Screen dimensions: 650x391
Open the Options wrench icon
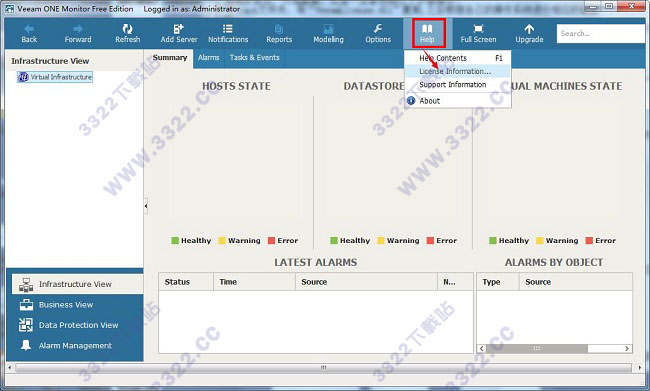click(x=378, y=29)
